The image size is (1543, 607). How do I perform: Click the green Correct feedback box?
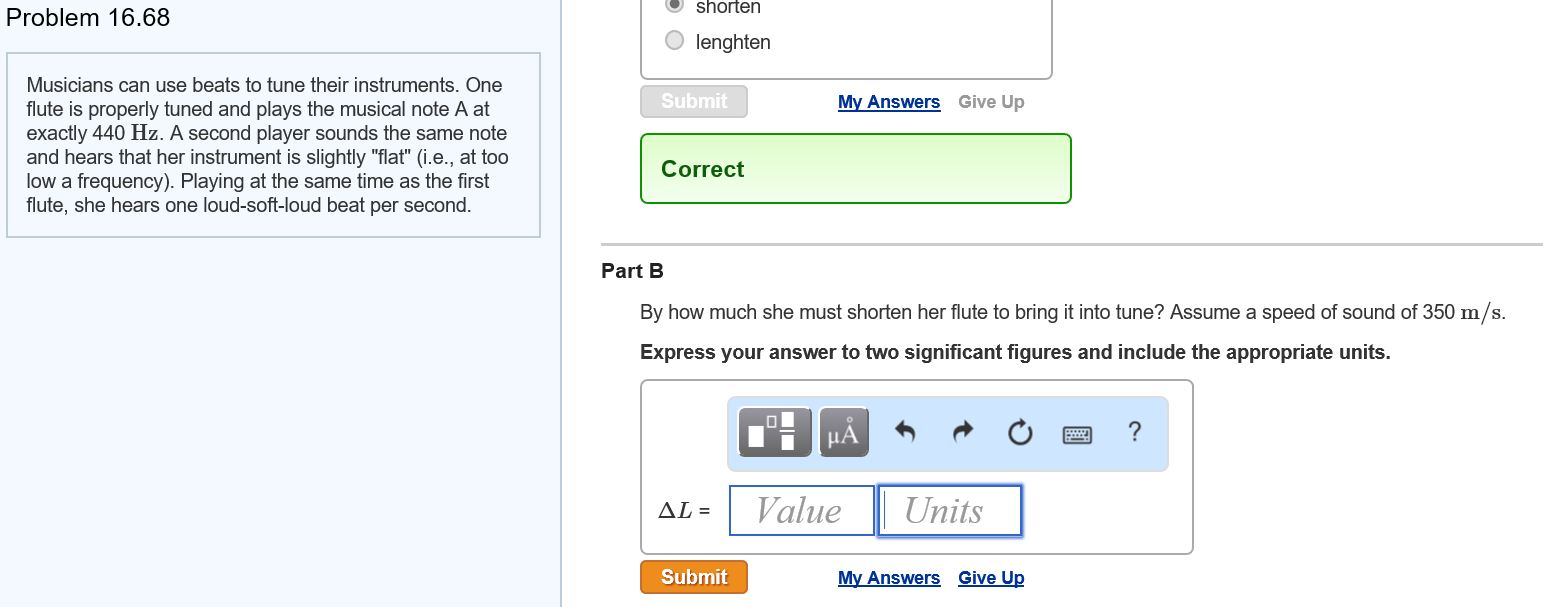point(855,169)
